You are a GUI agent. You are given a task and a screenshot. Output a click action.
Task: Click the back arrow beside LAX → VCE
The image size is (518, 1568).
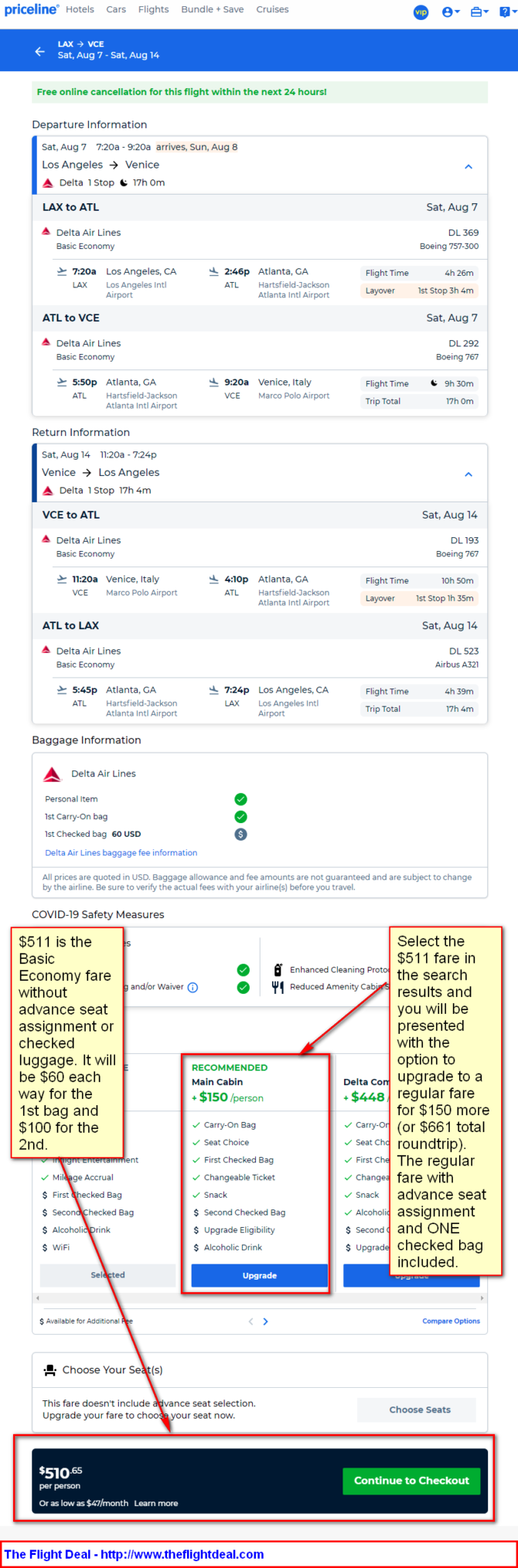[x=40, y=51]
